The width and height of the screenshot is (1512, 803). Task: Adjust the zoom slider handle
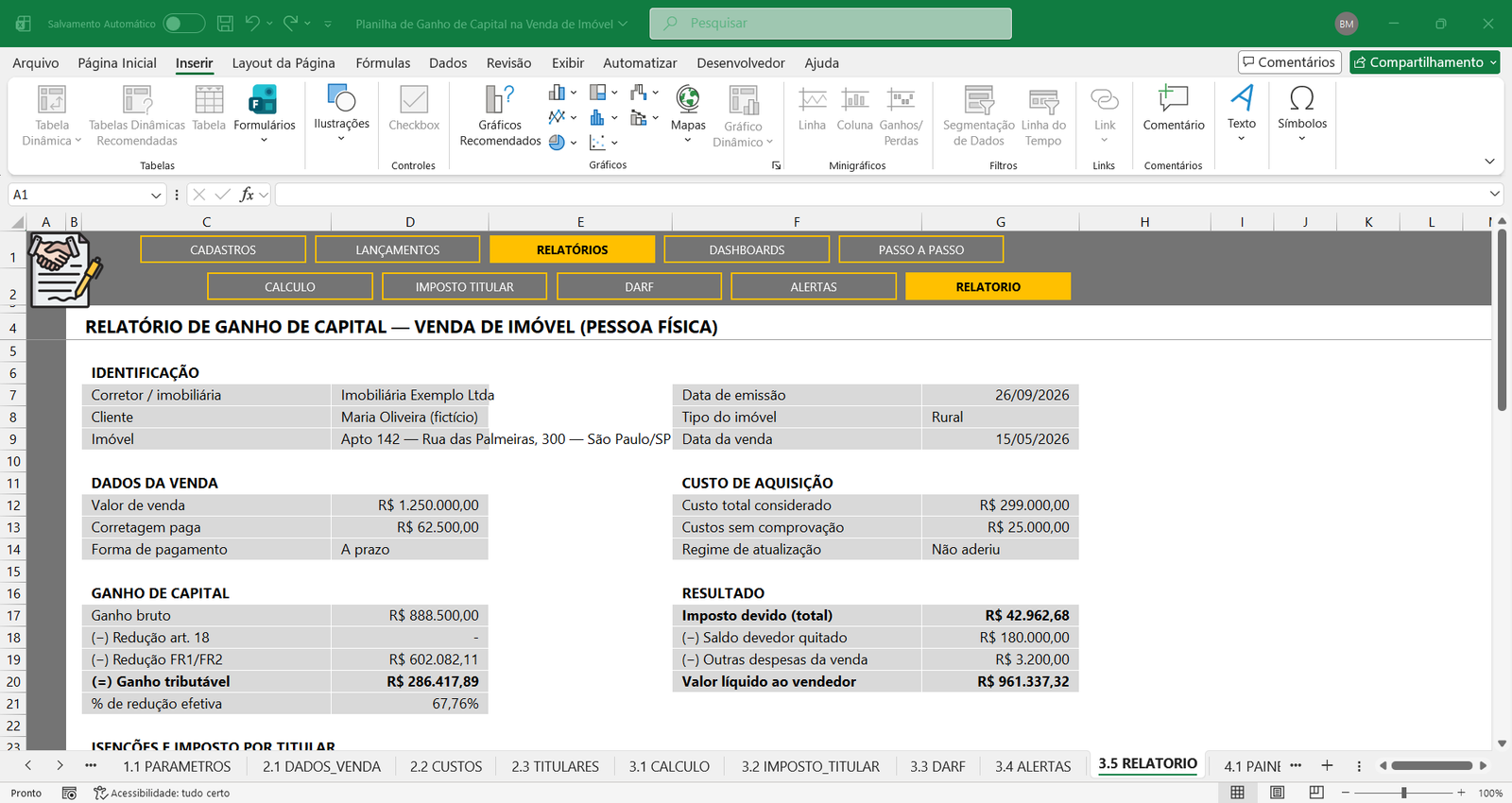click(x=1404, y=793)
